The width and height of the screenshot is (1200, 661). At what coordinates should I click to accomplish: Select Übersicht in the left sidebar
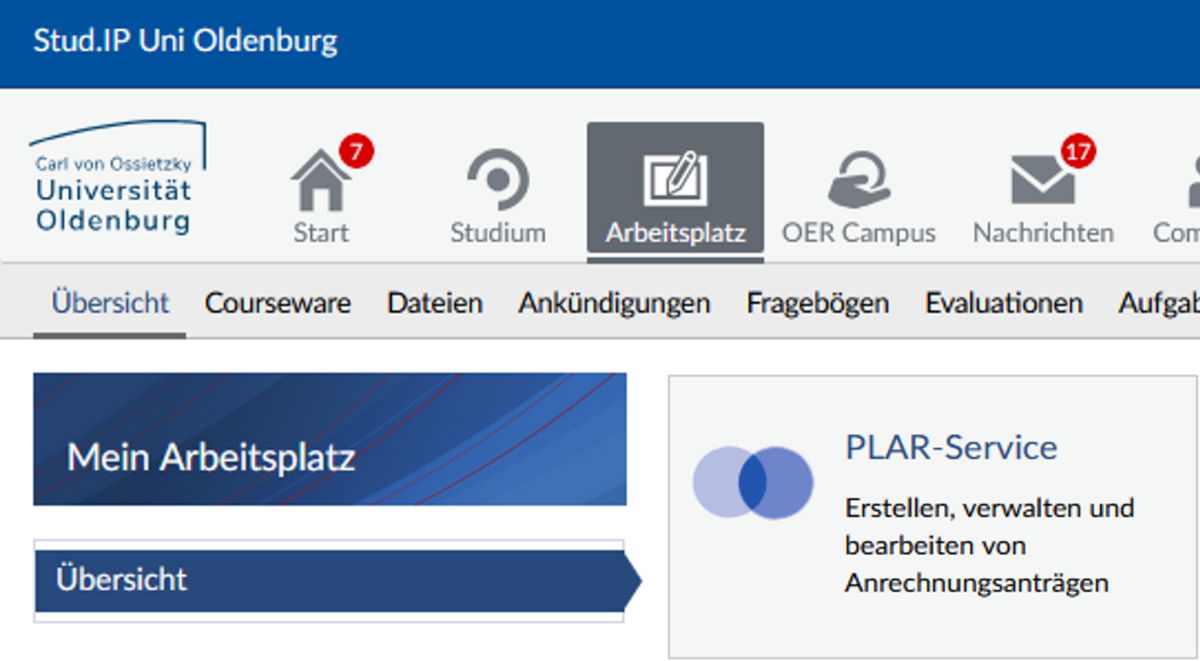pyautogui.click(x=122, y=579)
